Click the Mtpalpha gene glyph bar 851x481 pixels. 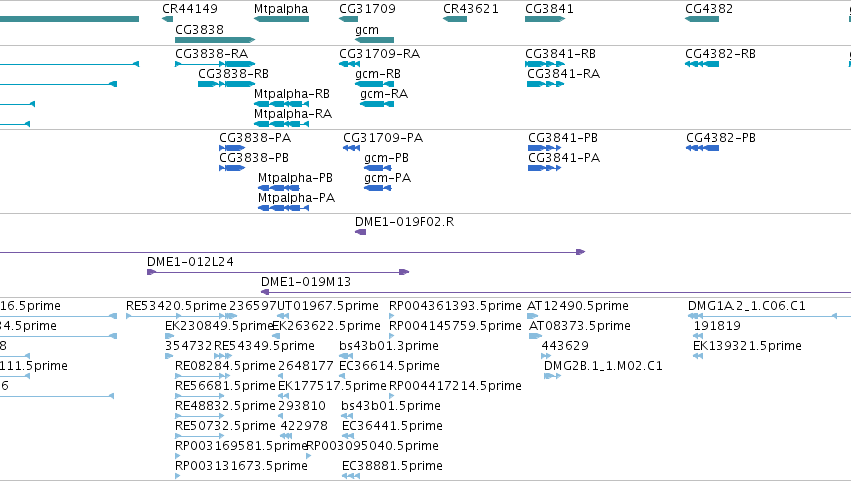click(x=281, y=19)
